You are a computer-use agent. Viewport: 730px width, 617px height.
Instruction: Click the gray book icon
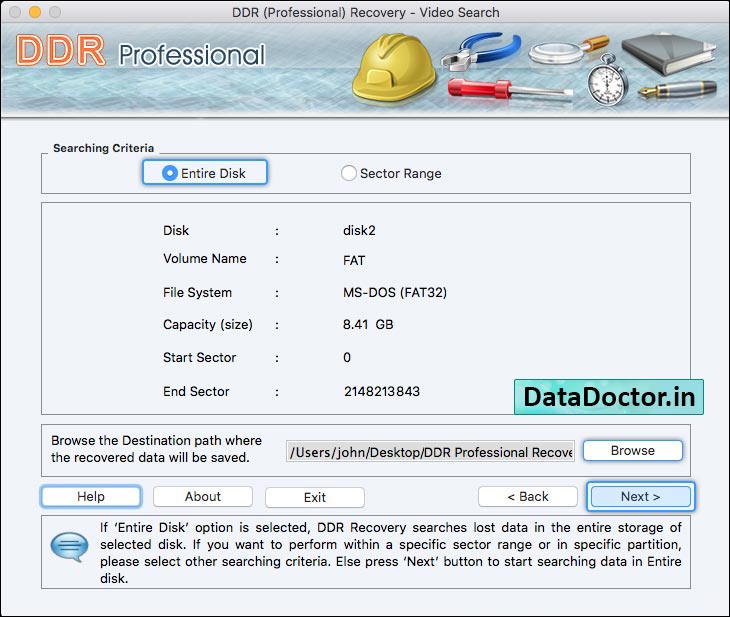click(669, 54)
